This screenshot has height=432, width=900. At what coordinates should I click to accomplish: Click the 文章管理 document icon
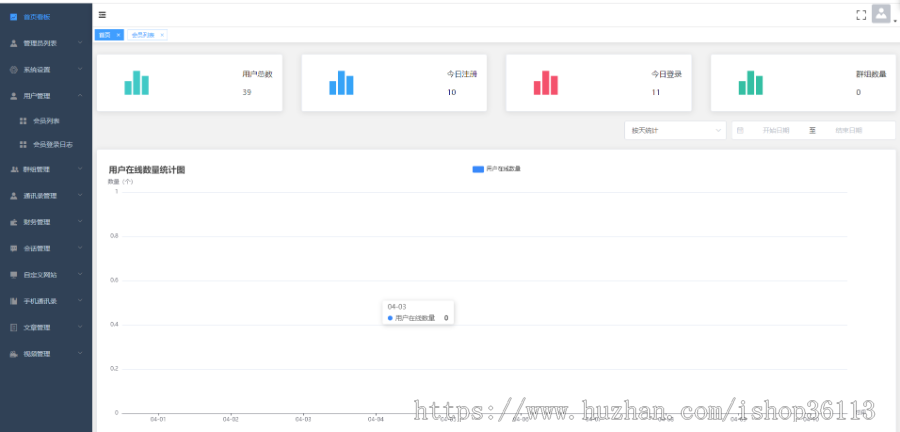[14, 328]
